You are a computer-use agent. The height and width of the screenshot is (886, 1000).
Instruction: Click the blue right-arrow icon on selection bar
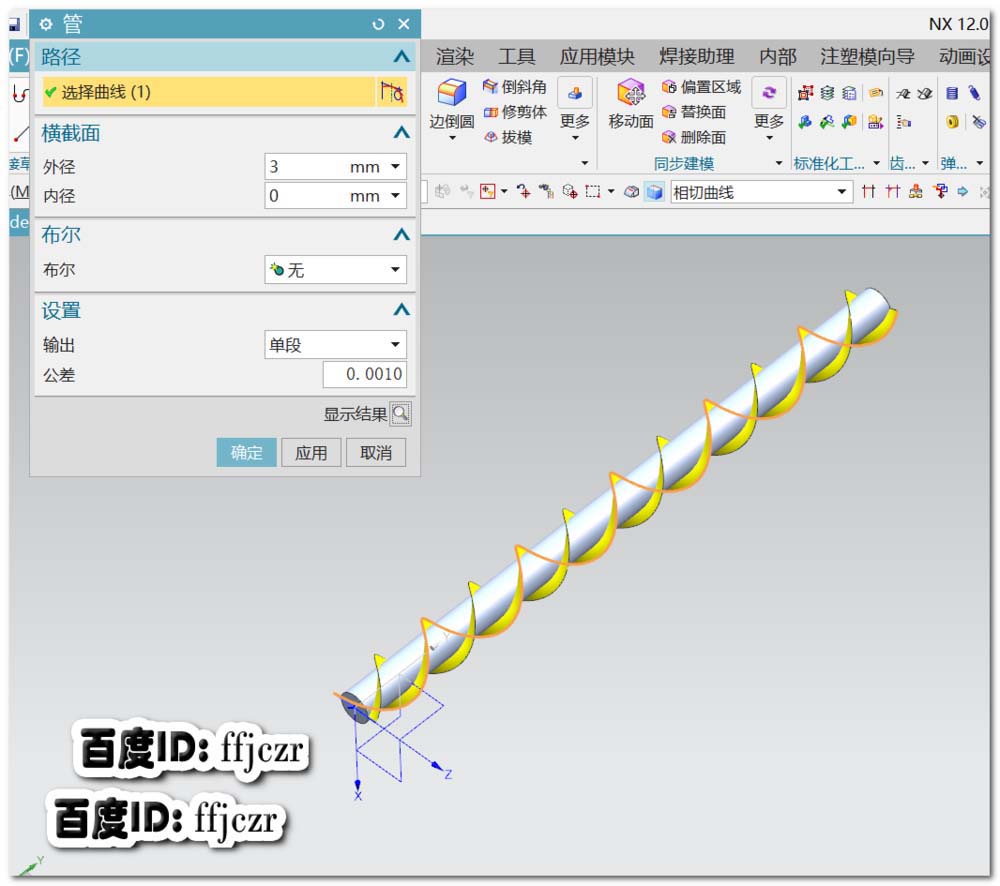click(962, 191)
